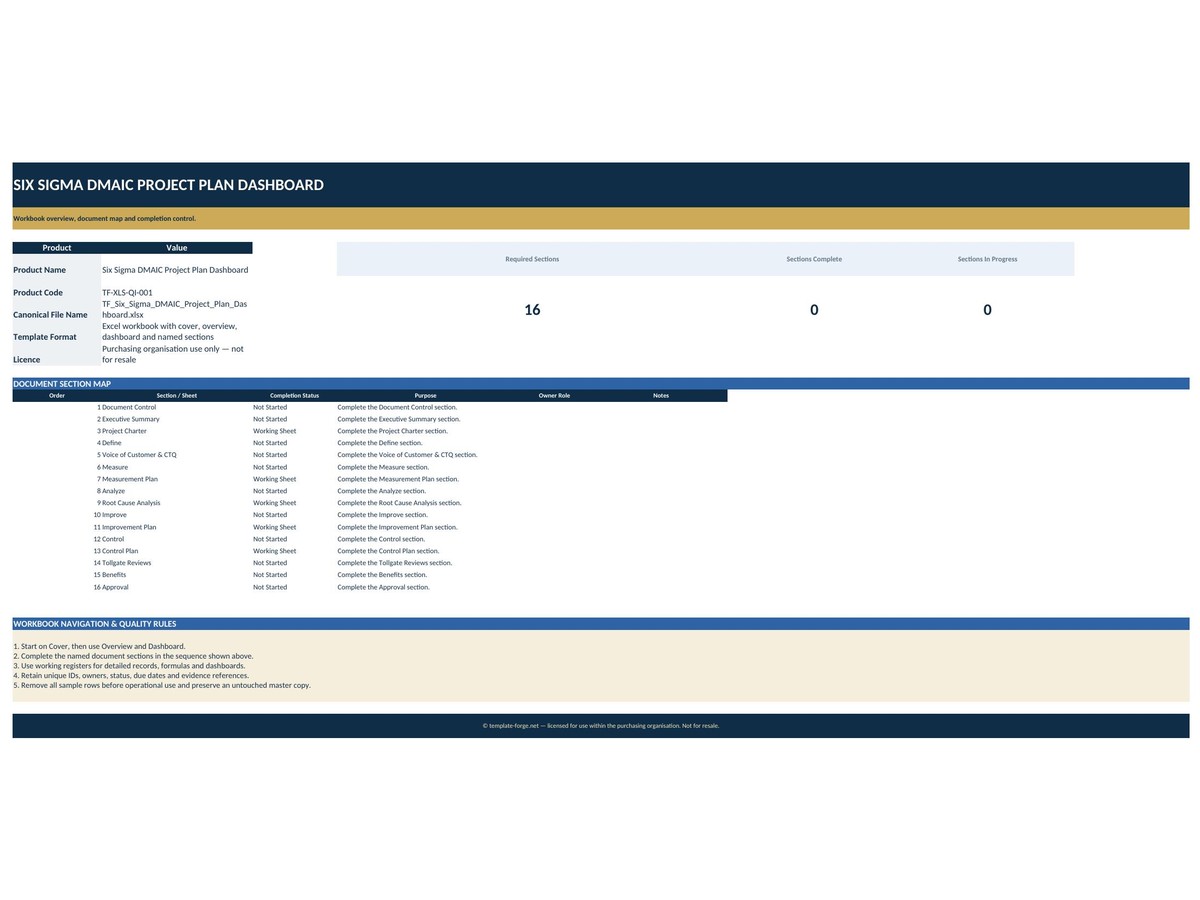The height and width of the screenshot is (900, 1200).
Task: Click the Voice of Customer & CTQ row
Action: pyautogui.click(x=370, y=455)
